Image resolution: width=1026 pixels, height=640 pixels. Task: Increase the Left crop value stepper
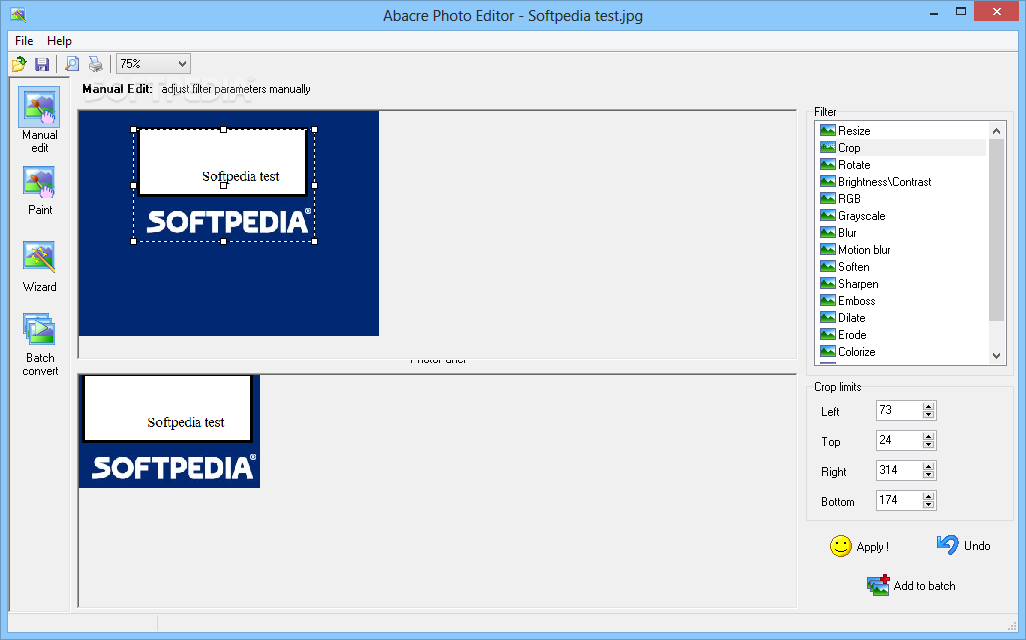click(928, 406)
